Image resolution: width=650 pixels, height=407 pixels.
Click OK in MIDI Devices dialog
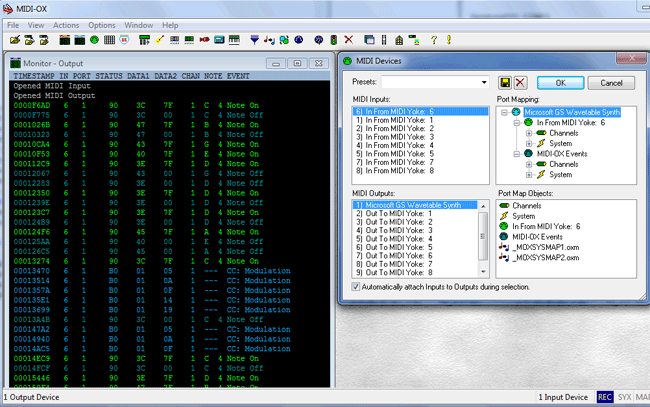560,83
